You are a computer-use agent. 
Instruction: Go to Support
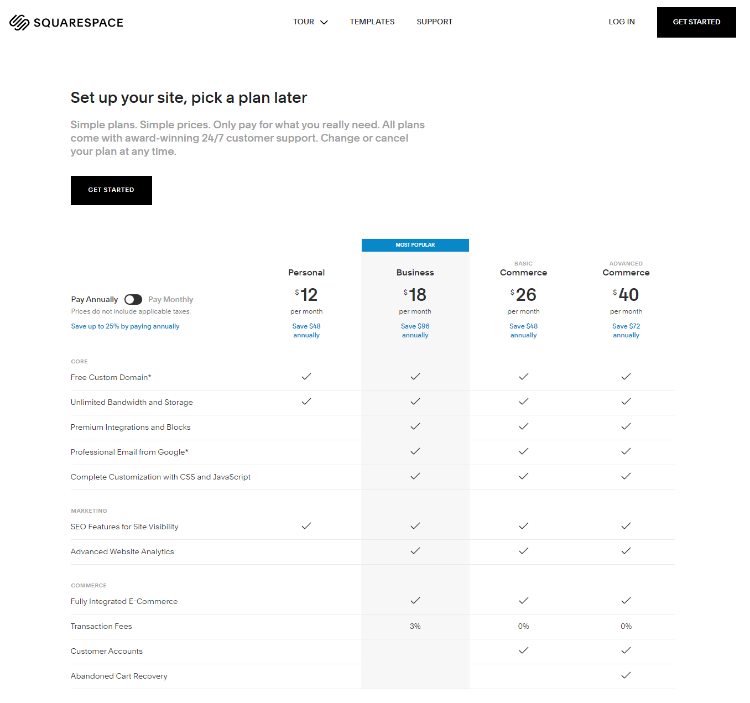point(434,22)
